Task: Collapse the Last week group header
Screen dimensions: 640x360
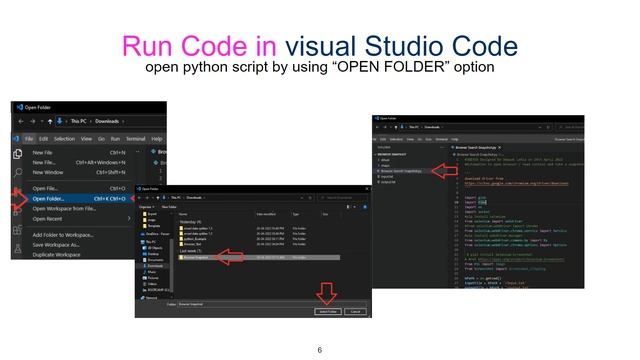Action: [x=190, y=251]
